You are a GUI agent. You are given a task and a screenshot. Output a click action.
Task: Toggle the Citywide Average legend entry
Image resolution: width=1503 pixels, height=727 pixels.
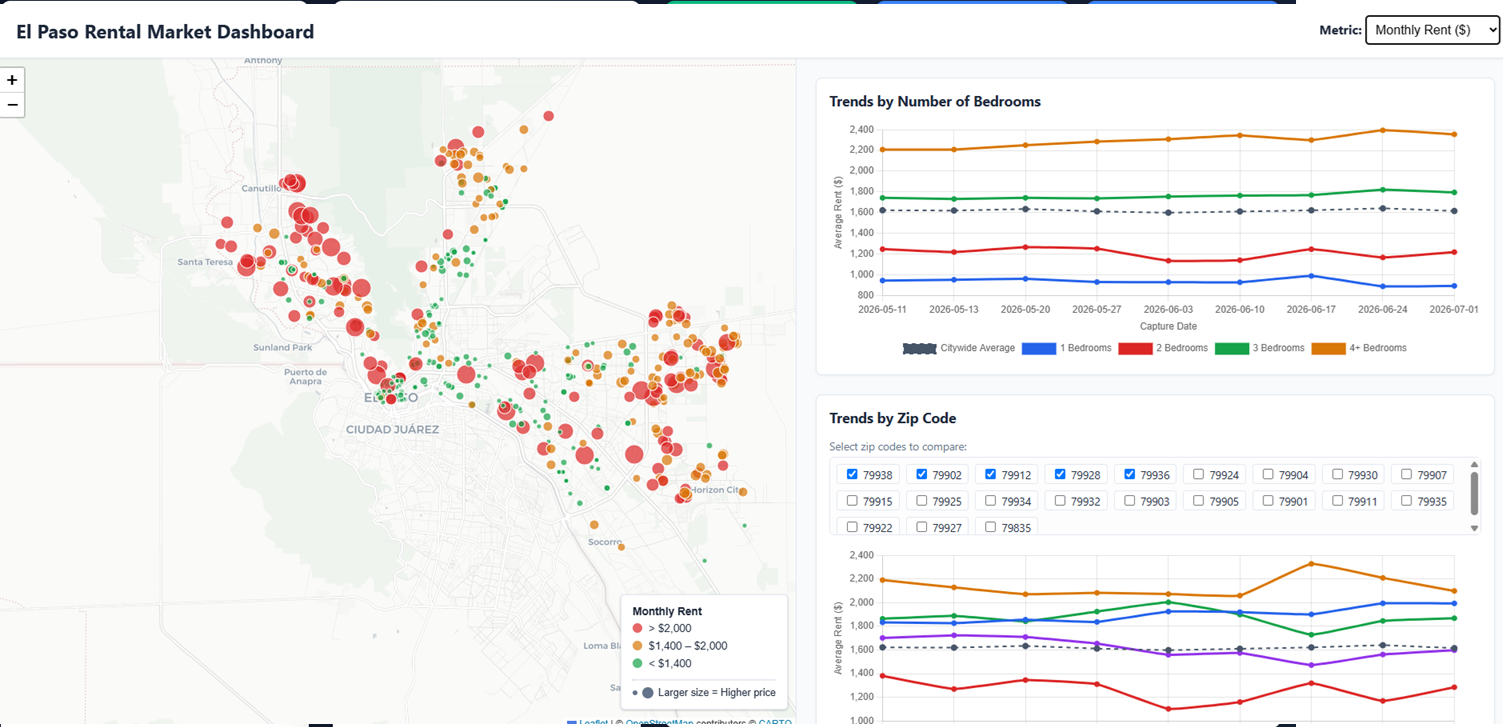(x=958, y=348)
